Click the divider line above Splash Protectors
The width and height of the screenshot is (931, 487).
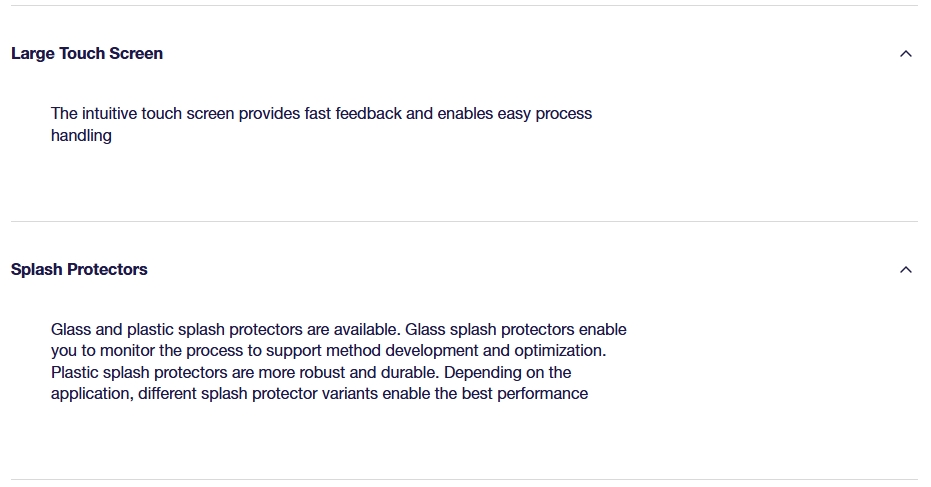[x=464, y=221]
